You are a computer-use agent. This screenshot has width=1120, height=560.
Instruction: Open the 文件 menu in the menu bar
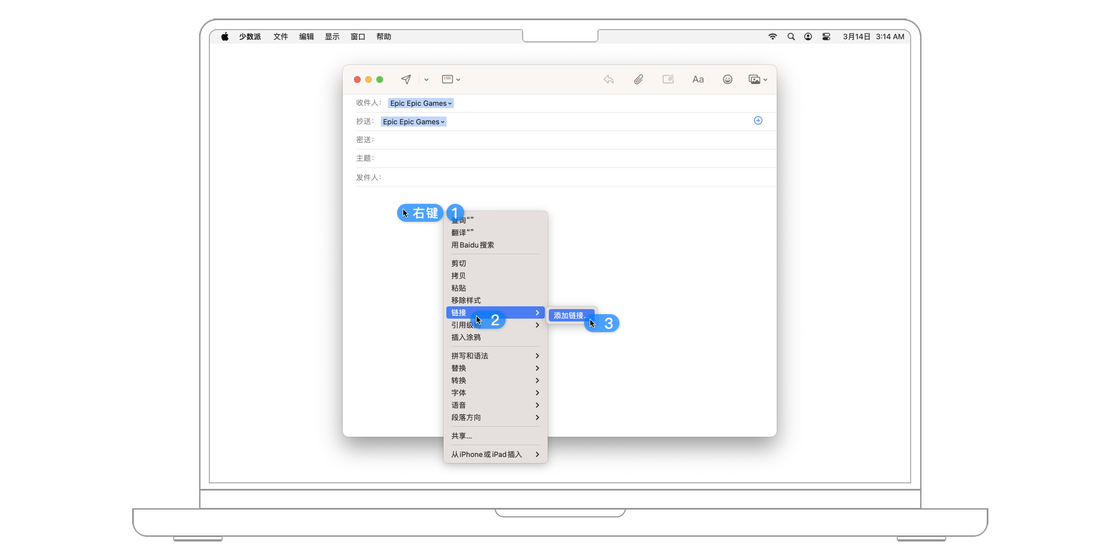pos(281,36)
